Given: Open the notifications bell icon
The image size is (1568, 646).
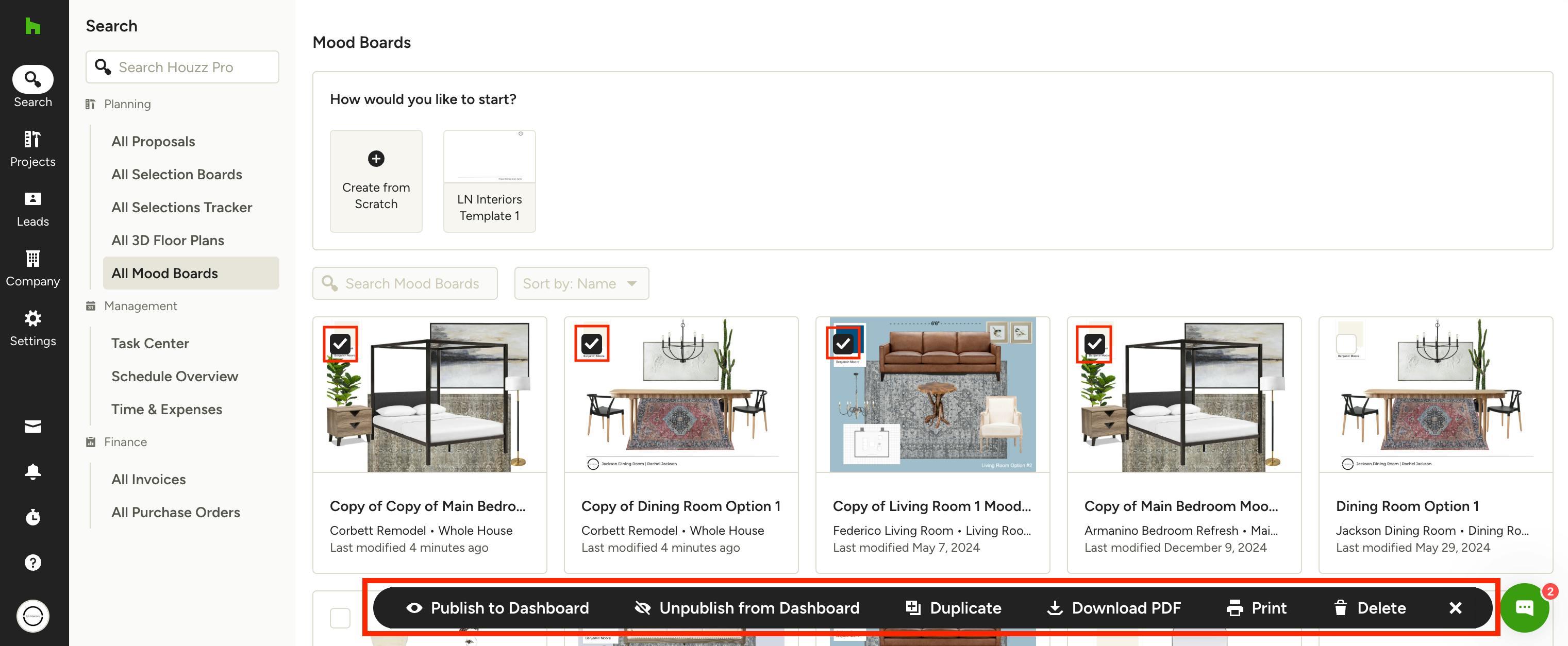Looking at the screenshot, I should [33, 472].
